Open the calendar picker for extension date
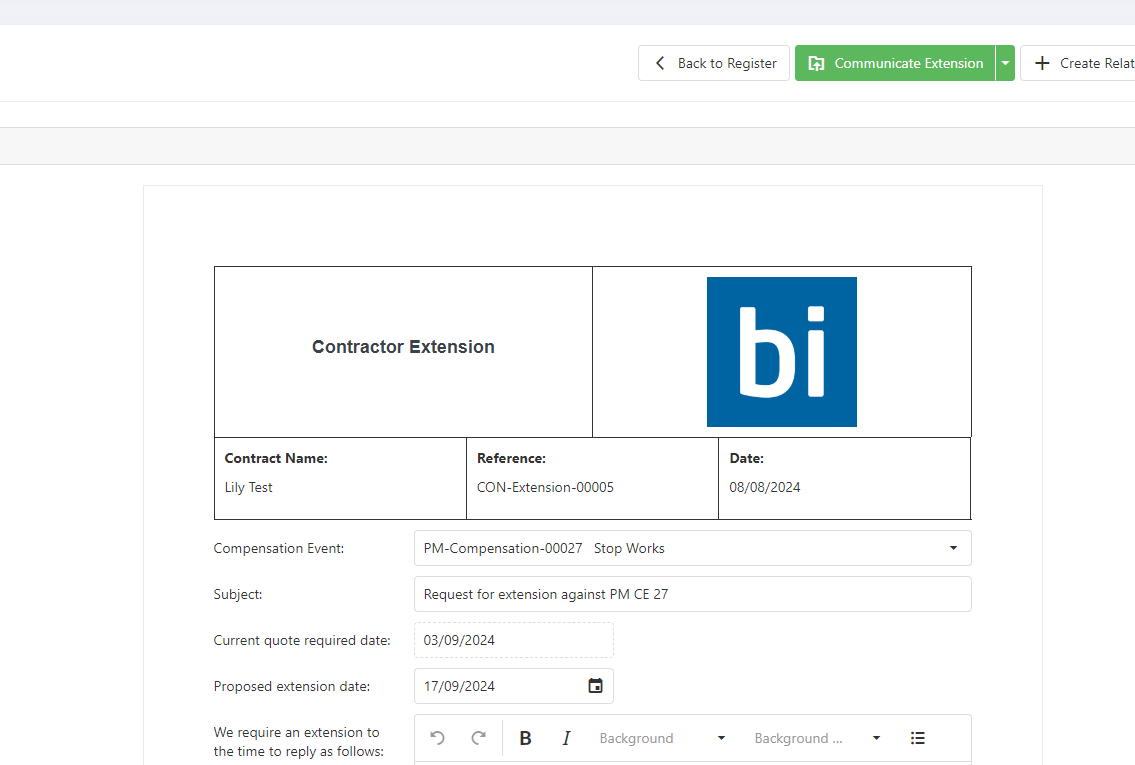Image resolution: width=1135 pixels, height=765 pixels. (x=595, y=686)
